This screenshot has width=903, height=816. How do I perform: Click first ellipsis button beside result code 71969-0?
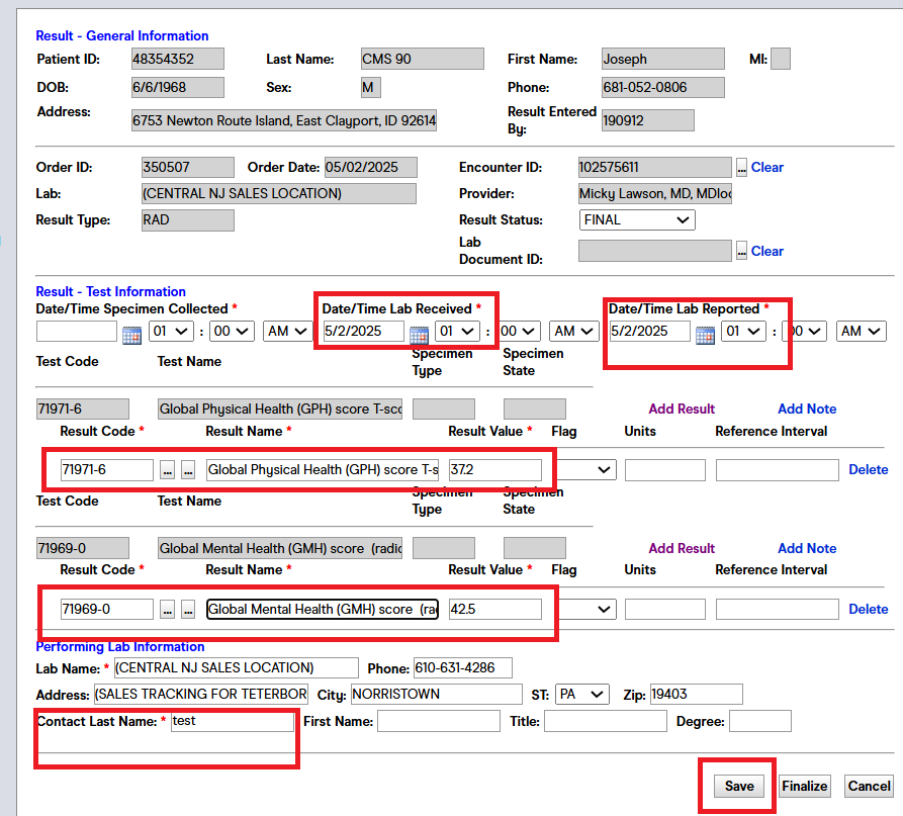pyautogui.click(x=167, y=609)
